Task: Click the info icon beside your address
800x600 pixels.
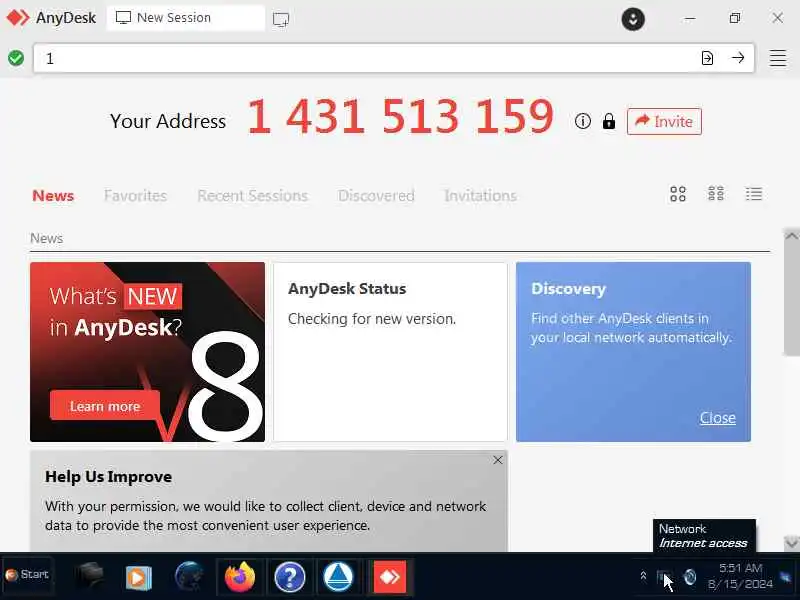Action: coord(583,121)
